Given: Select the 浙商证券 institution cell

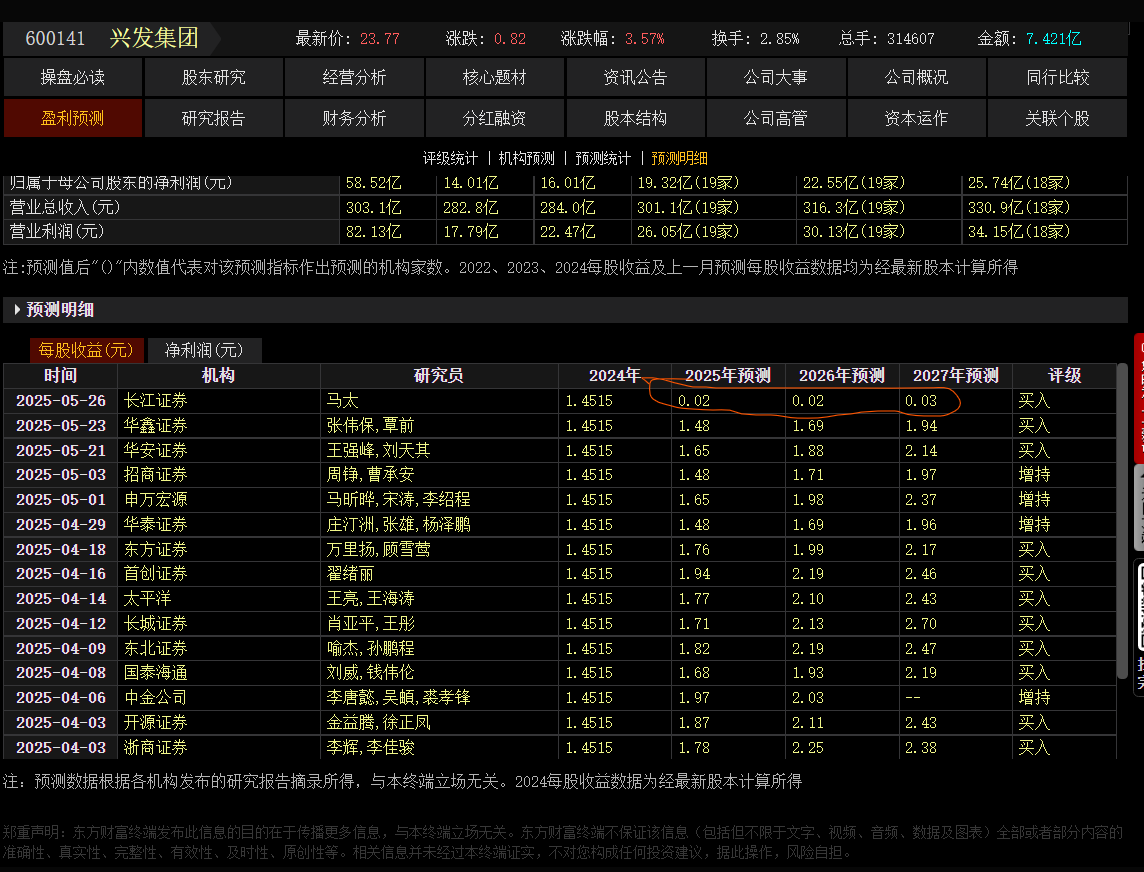Looking at the screenshot, I should click(x=218, y=747).
